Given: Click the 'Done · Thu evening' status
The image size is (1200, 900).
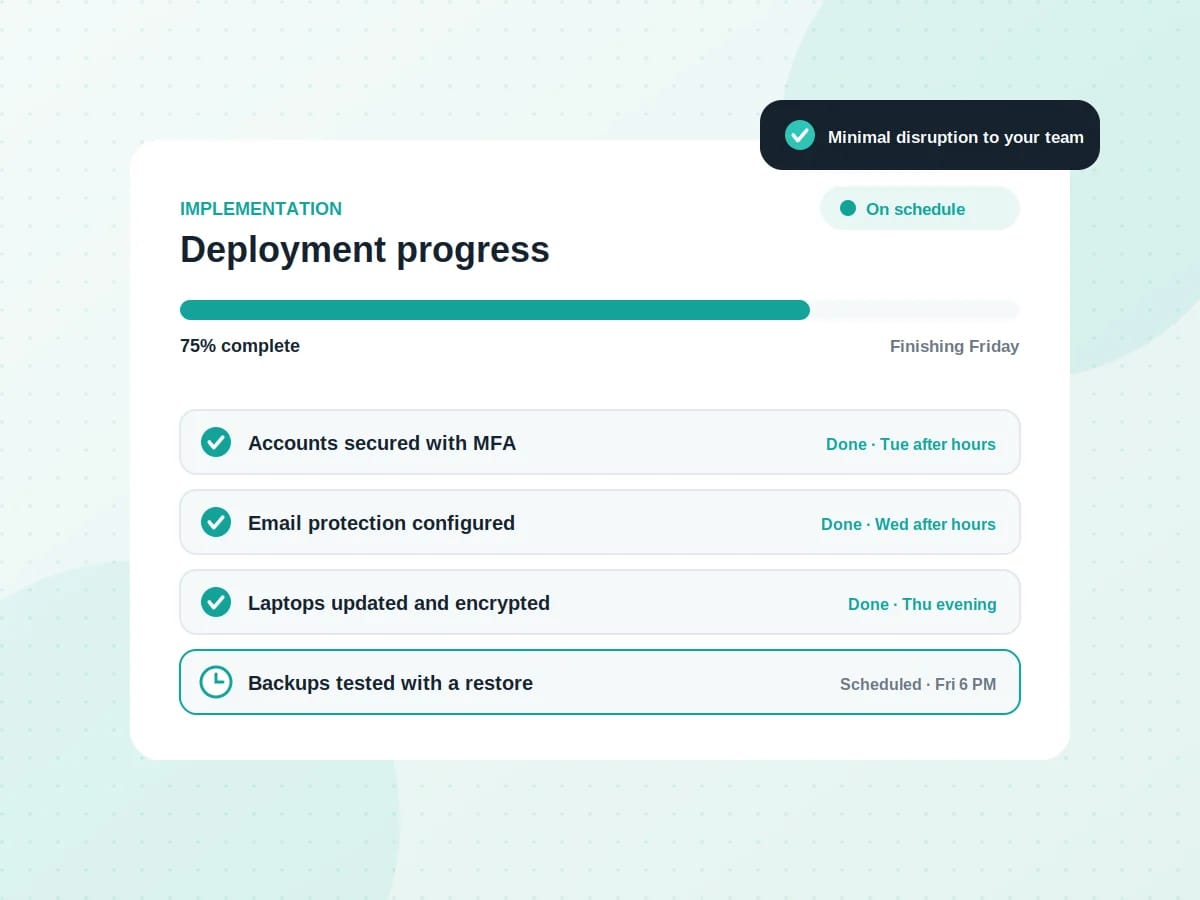Looking at the screenshot, I should [922, 604].
